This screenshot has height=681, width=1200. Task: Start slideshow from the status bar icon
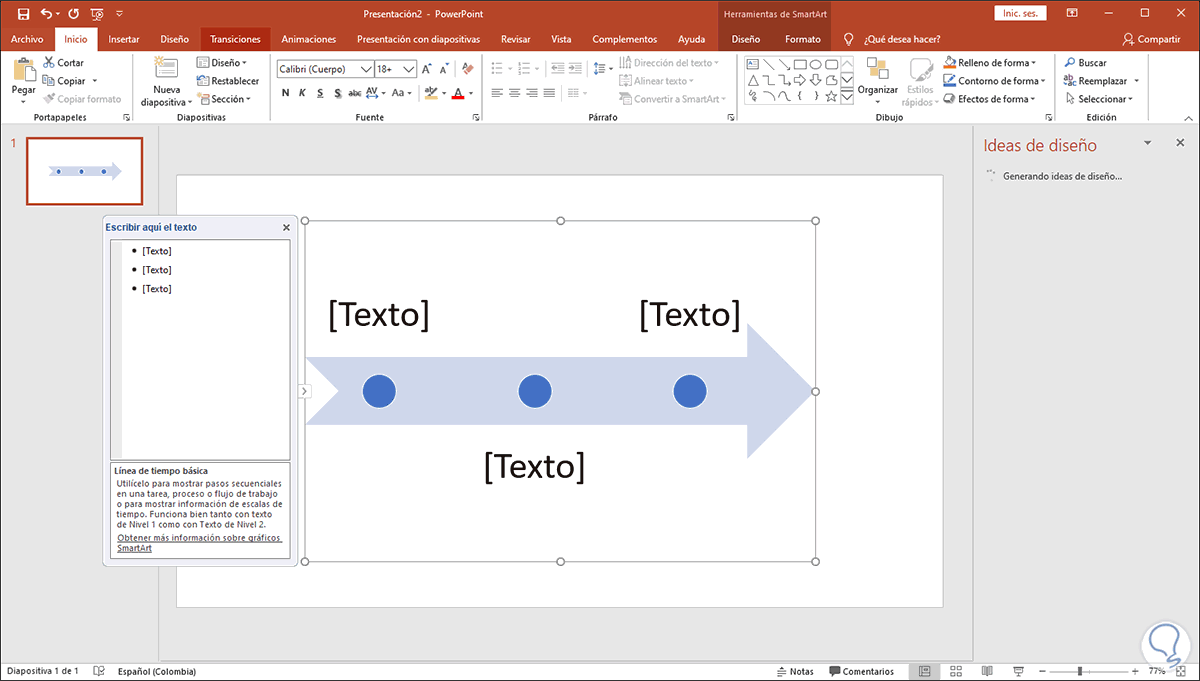point(1018,671)
